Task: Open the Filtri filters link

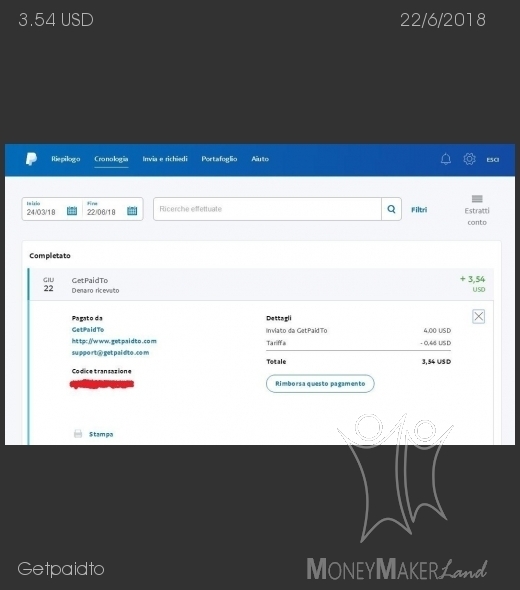Action: [x=419, y=210]
